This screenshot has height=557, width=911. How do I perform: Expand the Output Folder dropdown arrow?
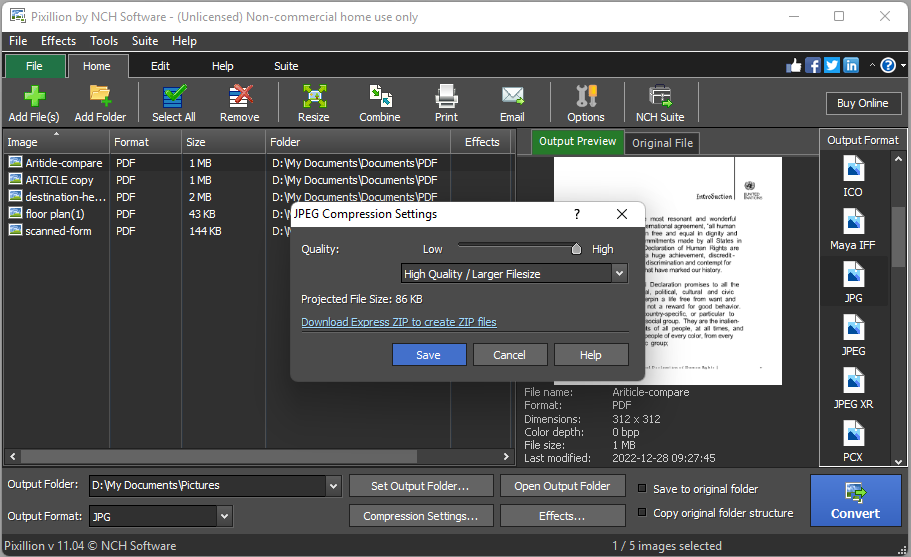tap(333, 486)
